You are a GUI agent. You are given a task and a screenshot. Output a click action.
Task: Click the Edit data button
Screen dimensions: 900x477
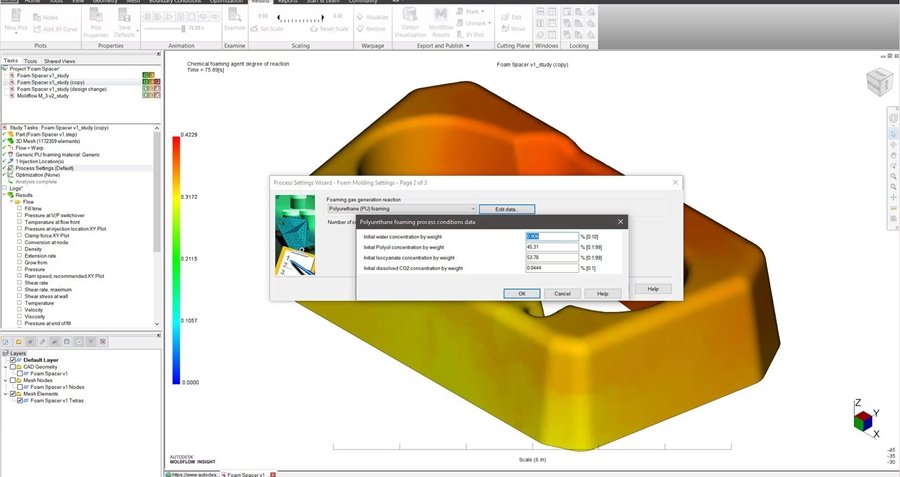507,210
